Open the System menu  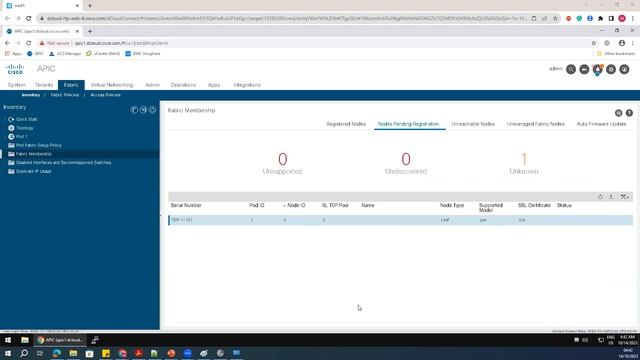[17, 85]
